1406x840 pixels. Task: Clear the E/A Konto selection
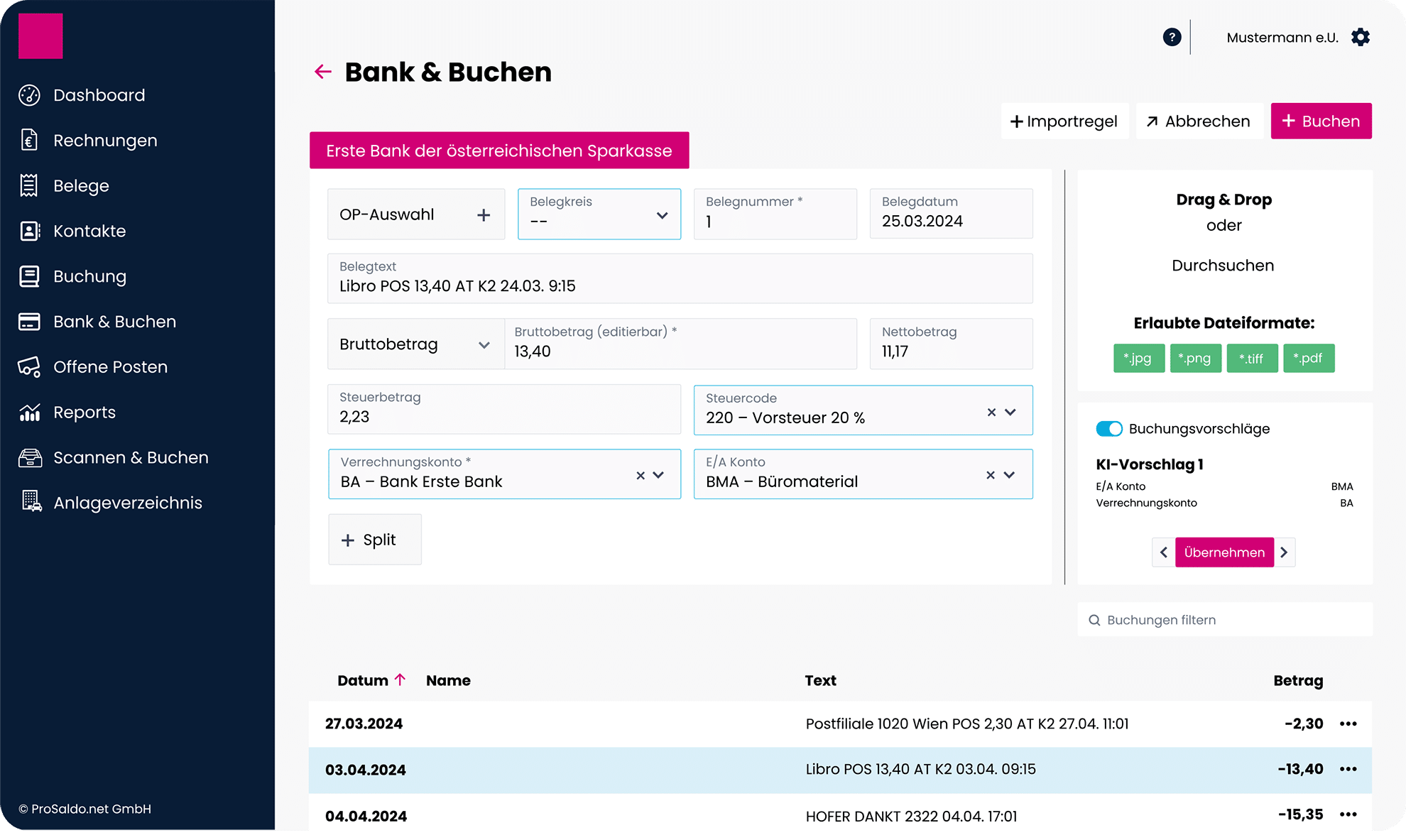coord(990,475)
